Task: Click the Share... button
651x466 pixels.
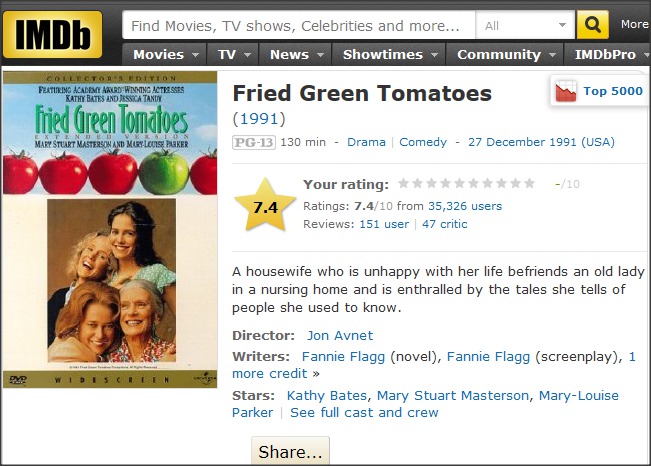Action: coord(290,452)
